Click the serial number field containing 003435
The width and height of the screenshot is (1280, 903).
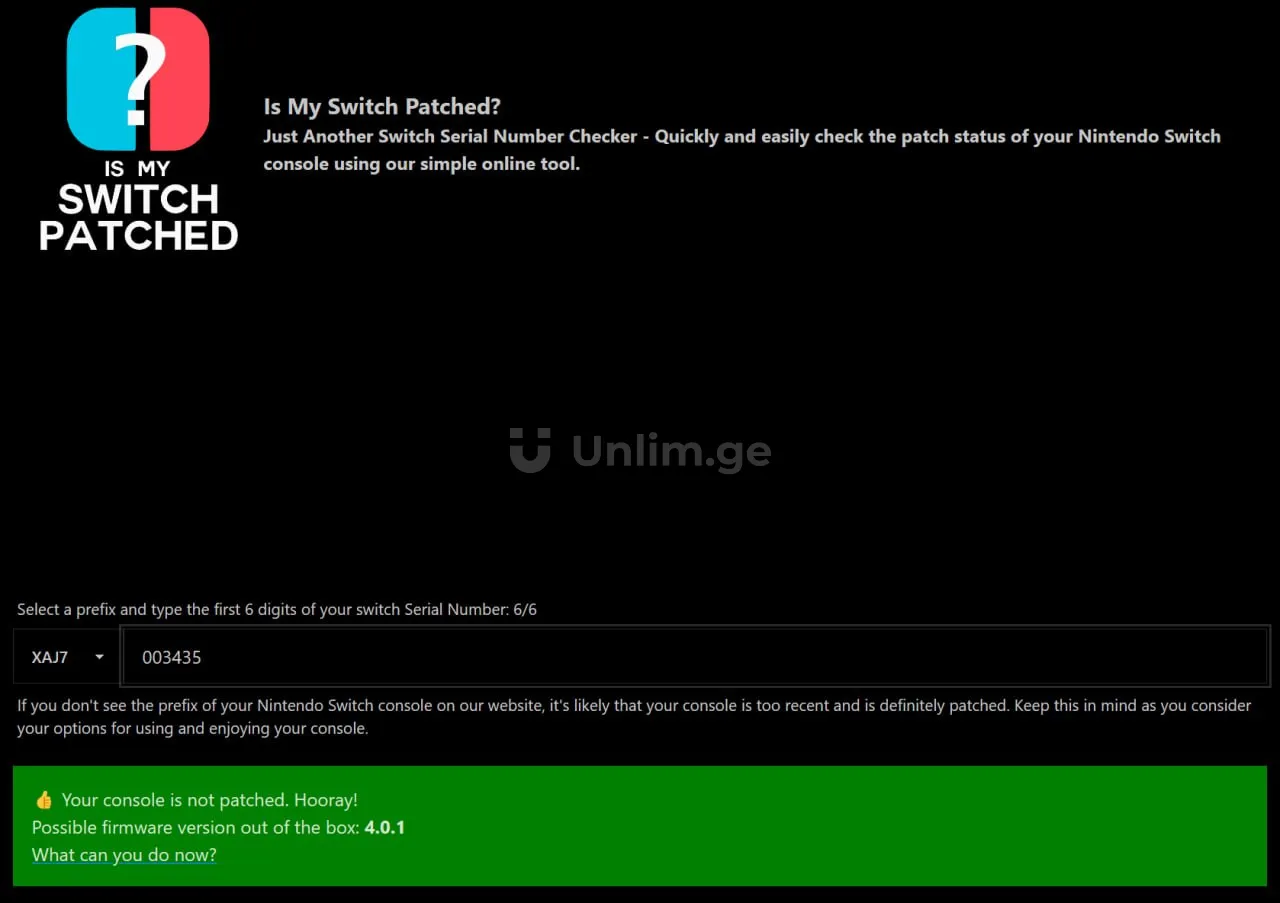(x=695, y=657)
